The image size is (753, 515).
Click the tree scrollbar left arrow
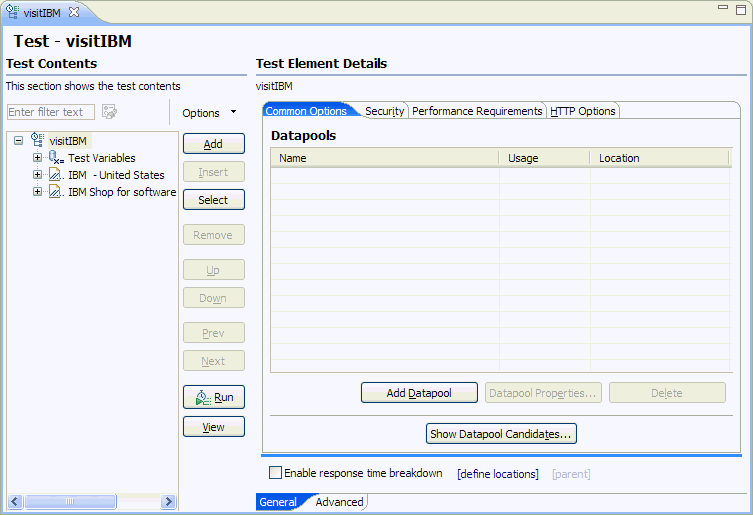[15, 502]
